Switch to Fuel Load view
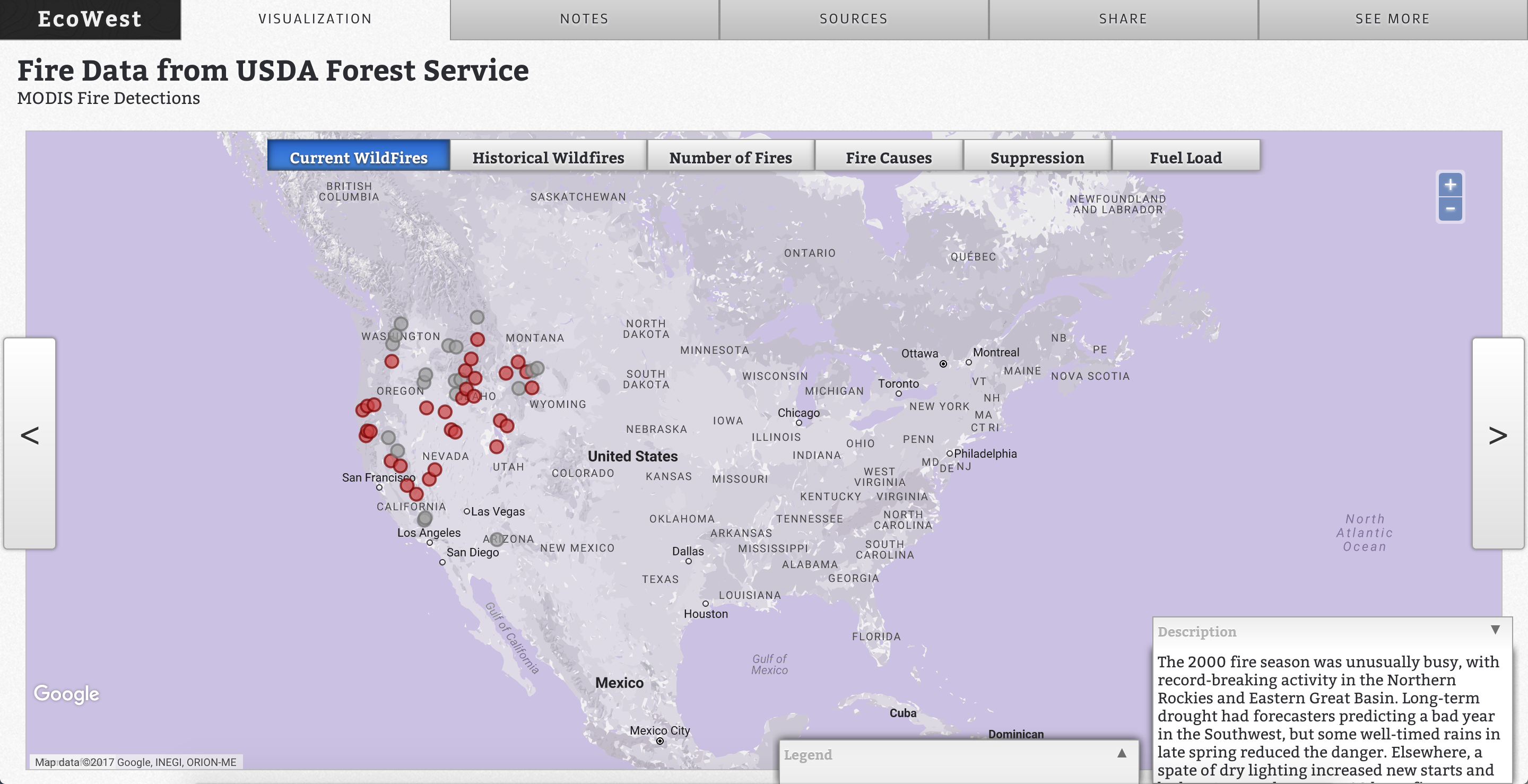The width and height of the screenshot is (1528, 784). point(1185,158)
